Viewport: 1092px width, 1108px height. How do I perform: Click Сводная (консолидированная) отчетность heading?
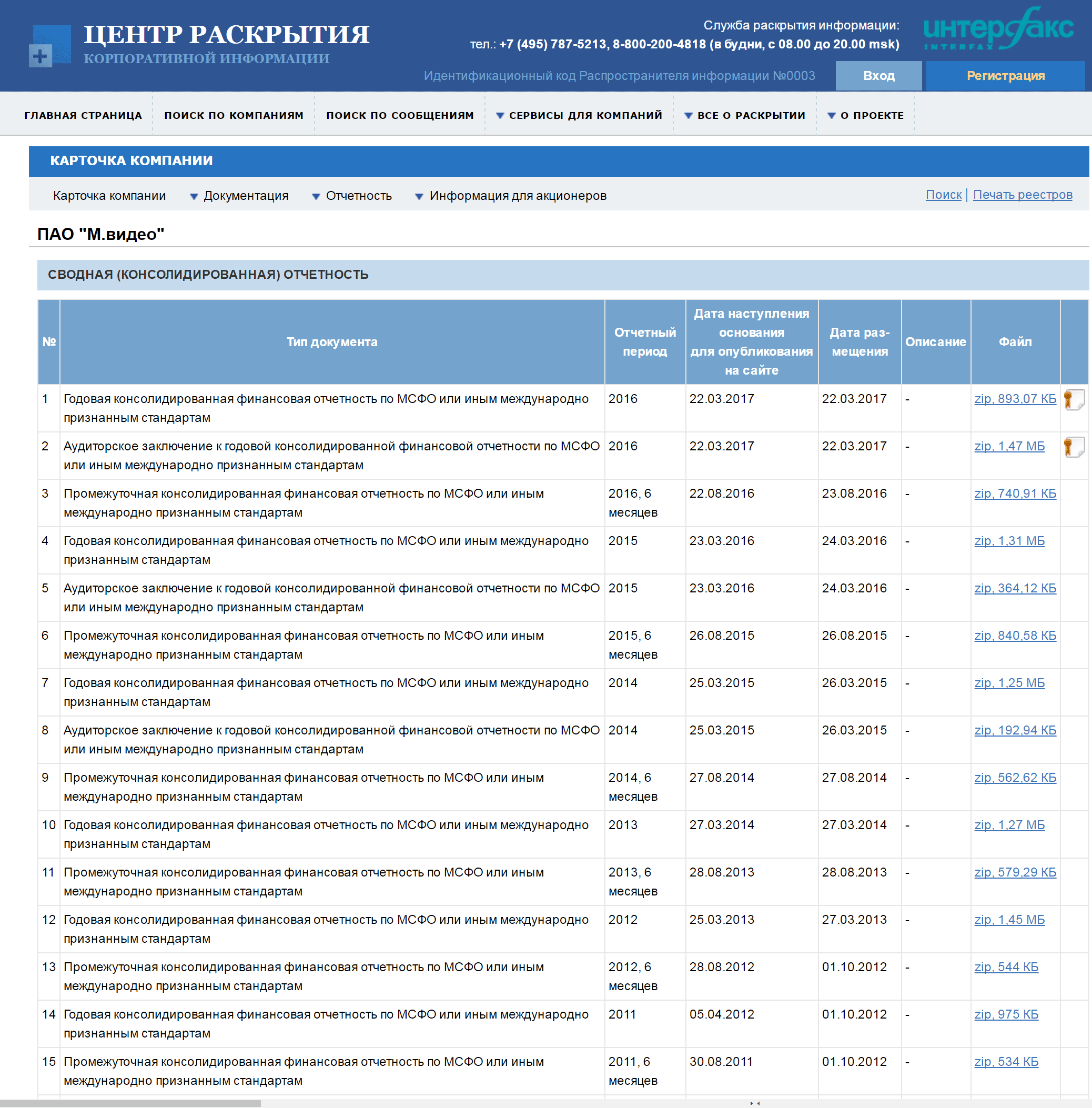coord(208,275)
